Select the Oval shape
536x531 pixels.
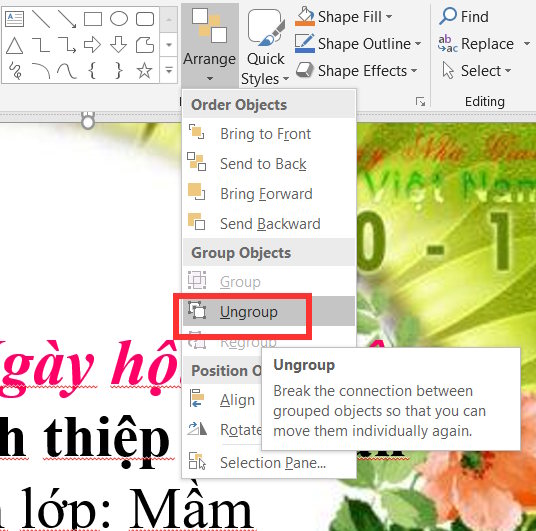pos(119,19)
